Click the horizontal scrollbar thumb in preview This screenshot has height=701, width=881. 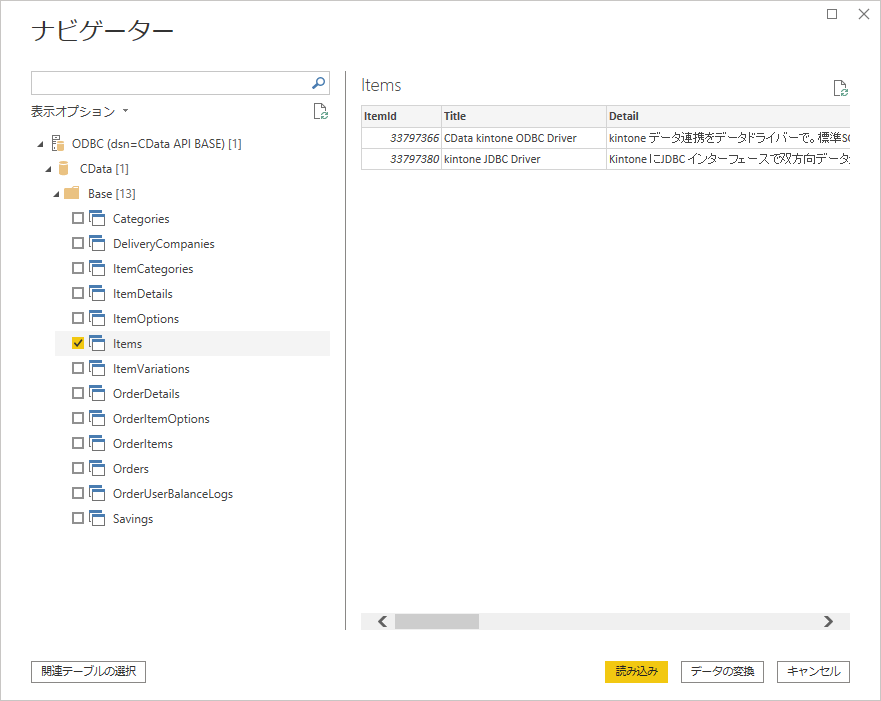point(437,621)
